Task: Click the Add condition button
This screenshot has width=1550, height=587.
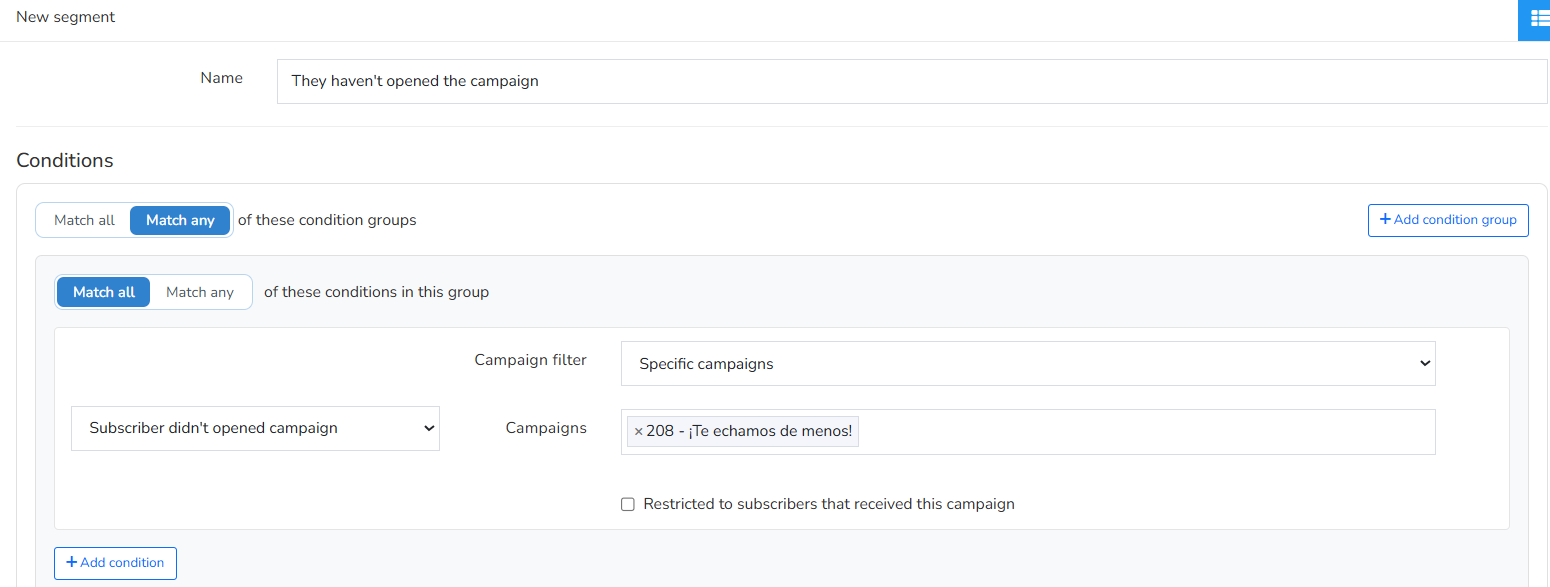Action: 115,563
